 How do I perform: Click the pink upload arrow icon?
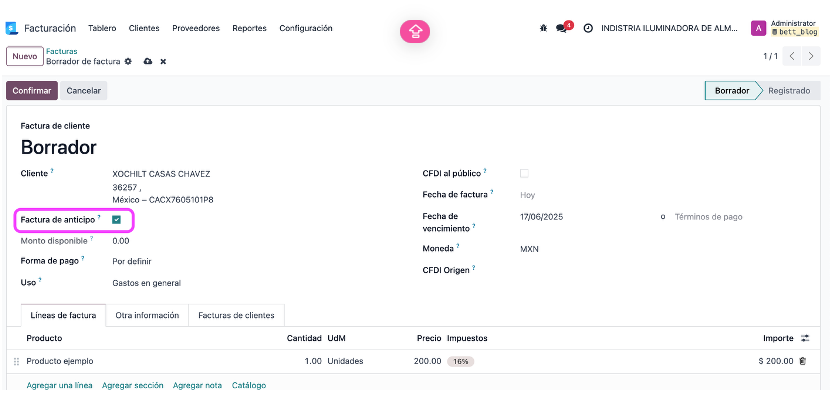(415, 32)
